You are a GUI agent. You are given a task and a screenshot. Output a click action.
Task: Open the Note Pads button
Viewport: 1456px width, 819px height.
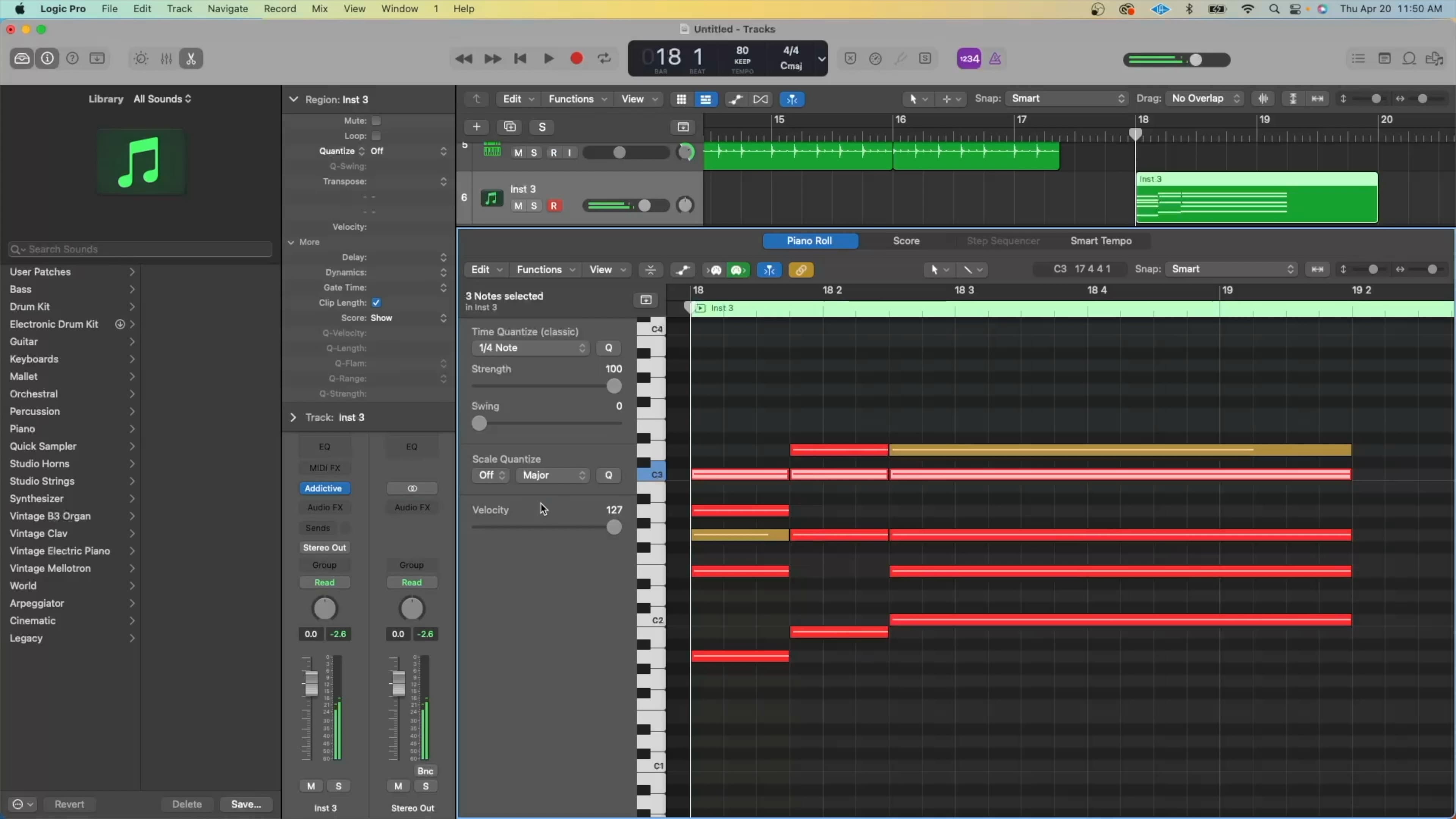pyautogui.click(x=1384, y=58)
